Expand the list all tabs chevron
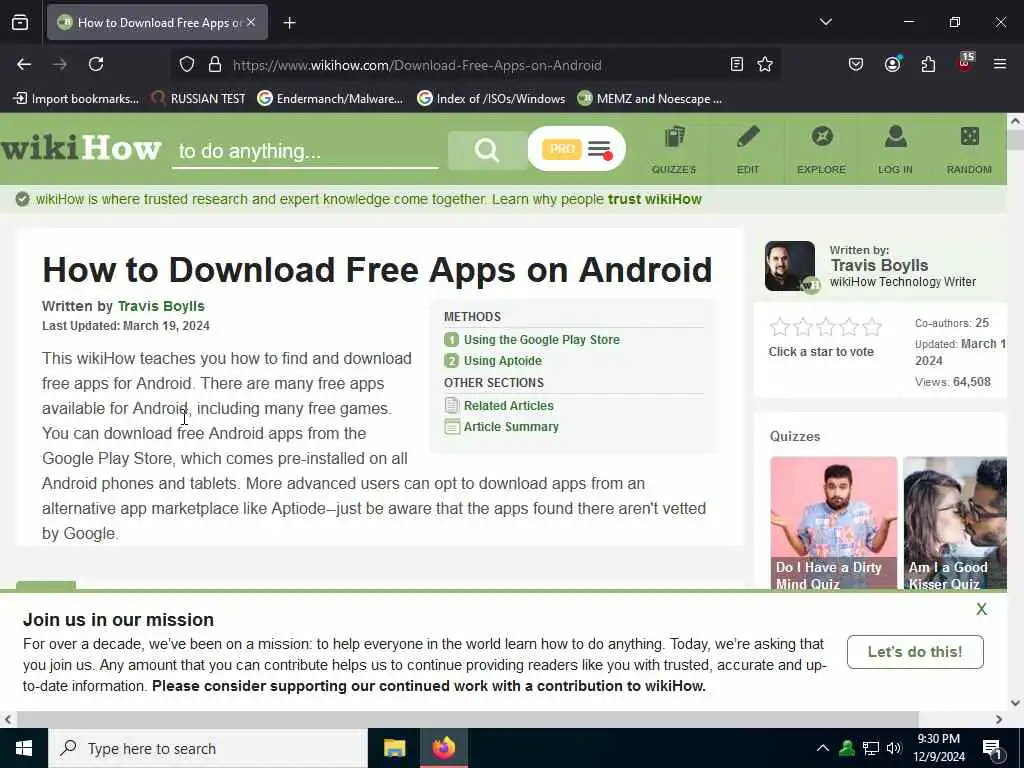Viewport: 1024px width, 768px height. 825,22
